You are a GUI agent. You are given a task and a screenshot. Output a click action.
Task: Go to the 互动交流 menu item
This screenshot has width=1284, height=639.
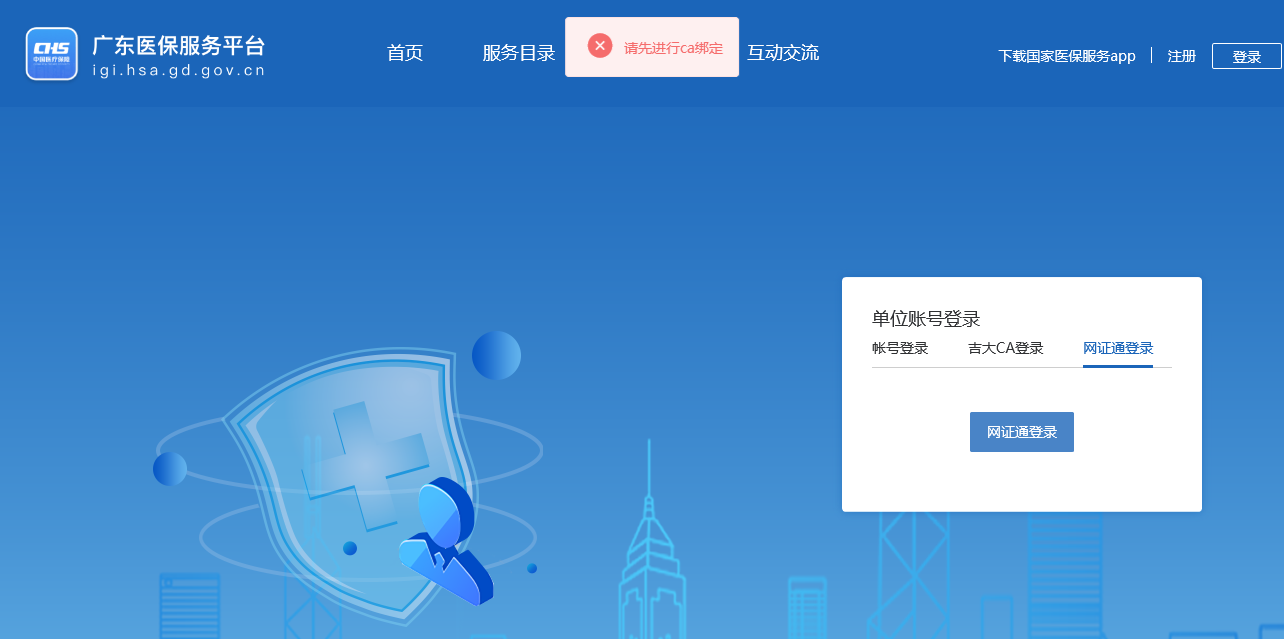[783, 53]
